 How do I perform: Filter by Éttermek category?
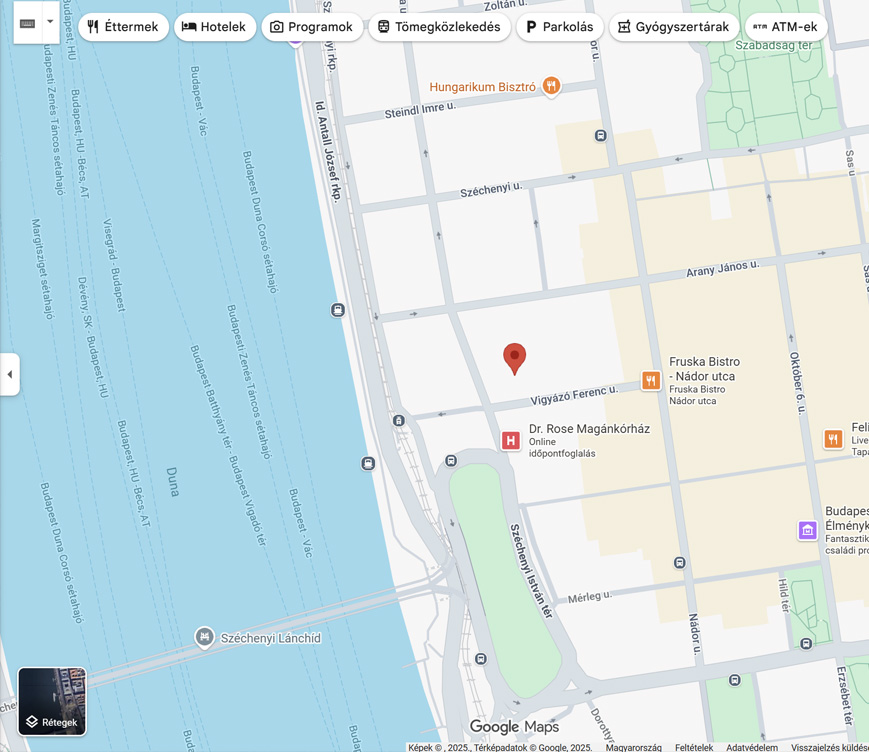(x=123, y=27)
